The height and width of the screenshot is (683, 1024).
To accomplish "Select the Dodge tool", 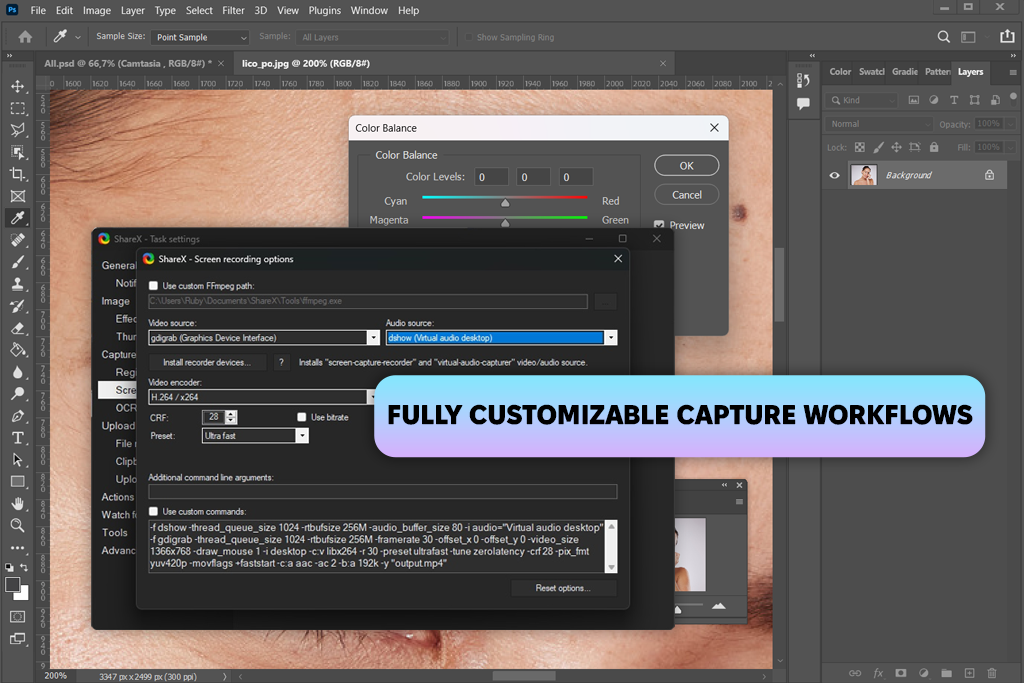I will click(x=18, y=394).
